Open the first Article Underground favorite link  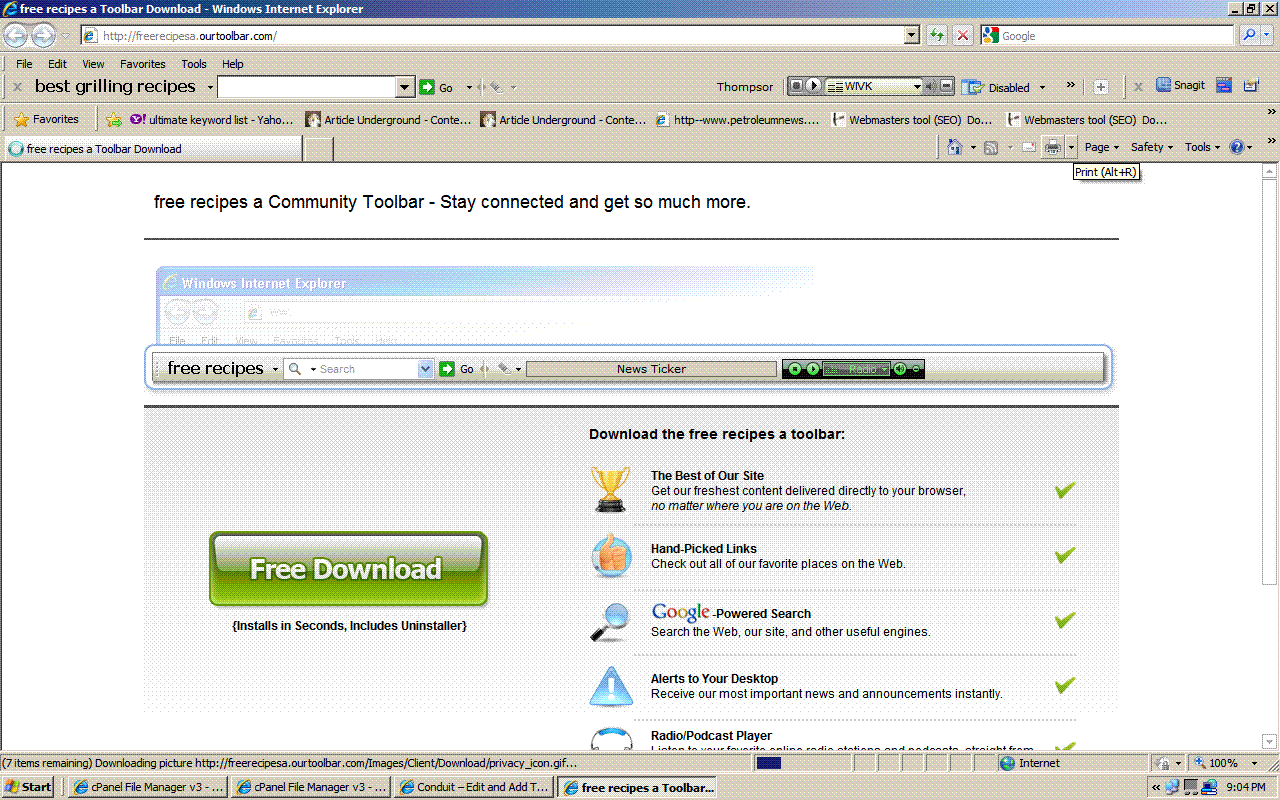pyautogui.click(x=388, y=119)
